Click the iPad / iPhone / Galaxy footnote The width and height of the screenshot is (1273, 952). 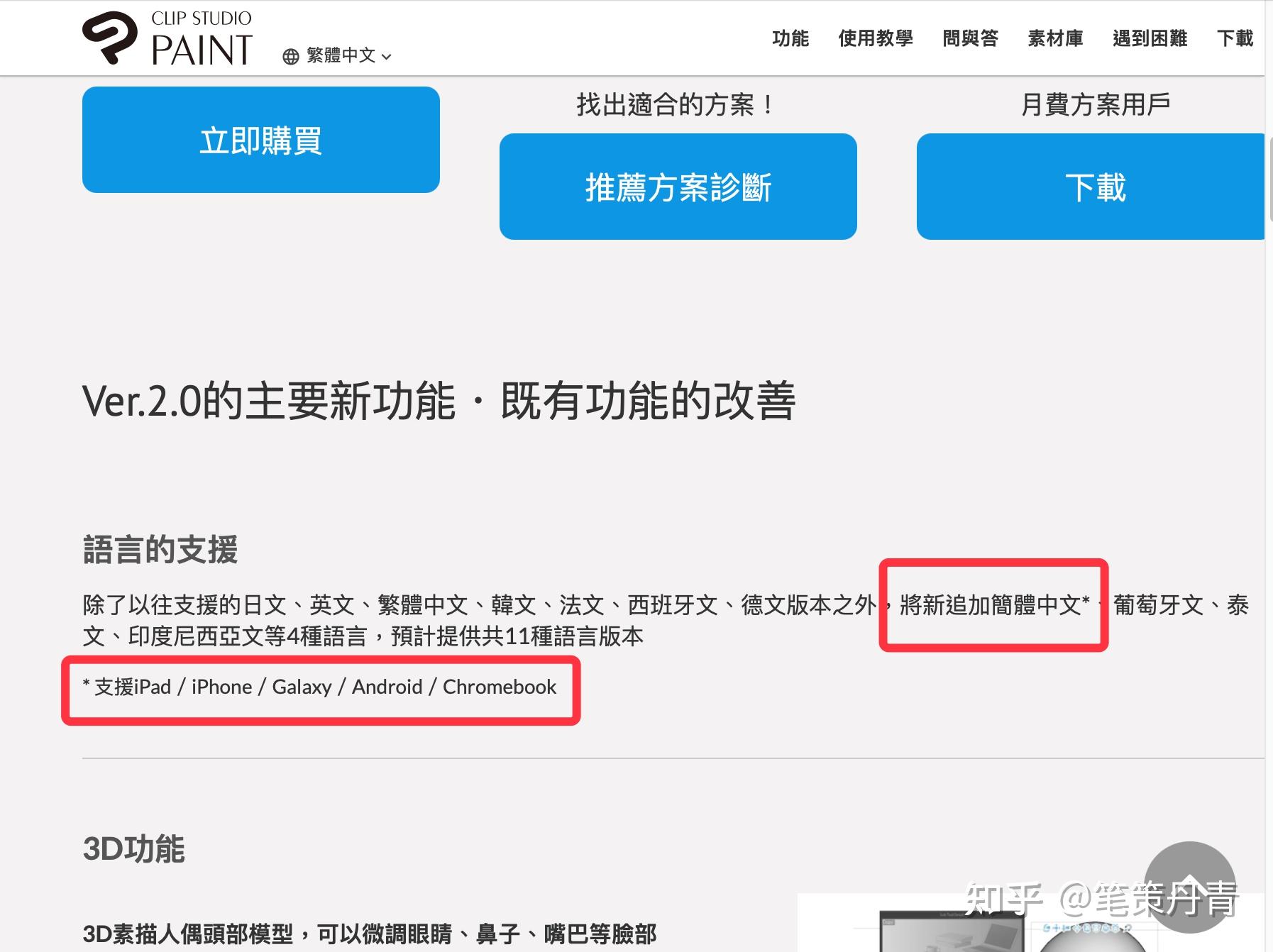[320, 687]
